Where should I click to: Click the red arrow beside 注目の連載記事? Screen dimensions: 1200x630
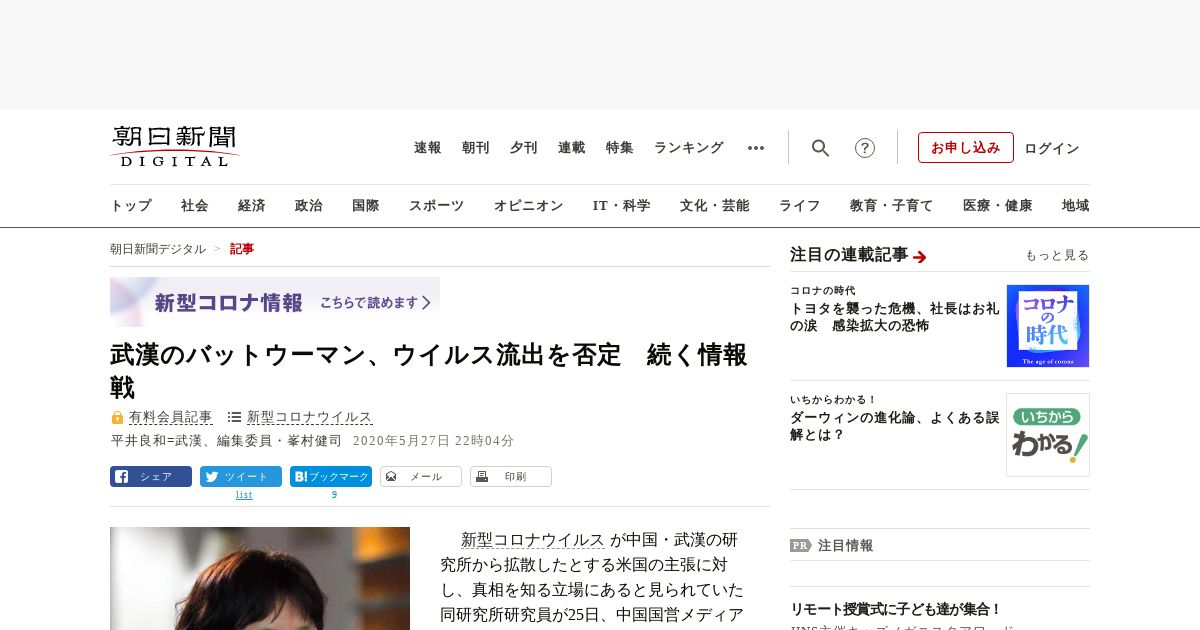coord(920,257)
